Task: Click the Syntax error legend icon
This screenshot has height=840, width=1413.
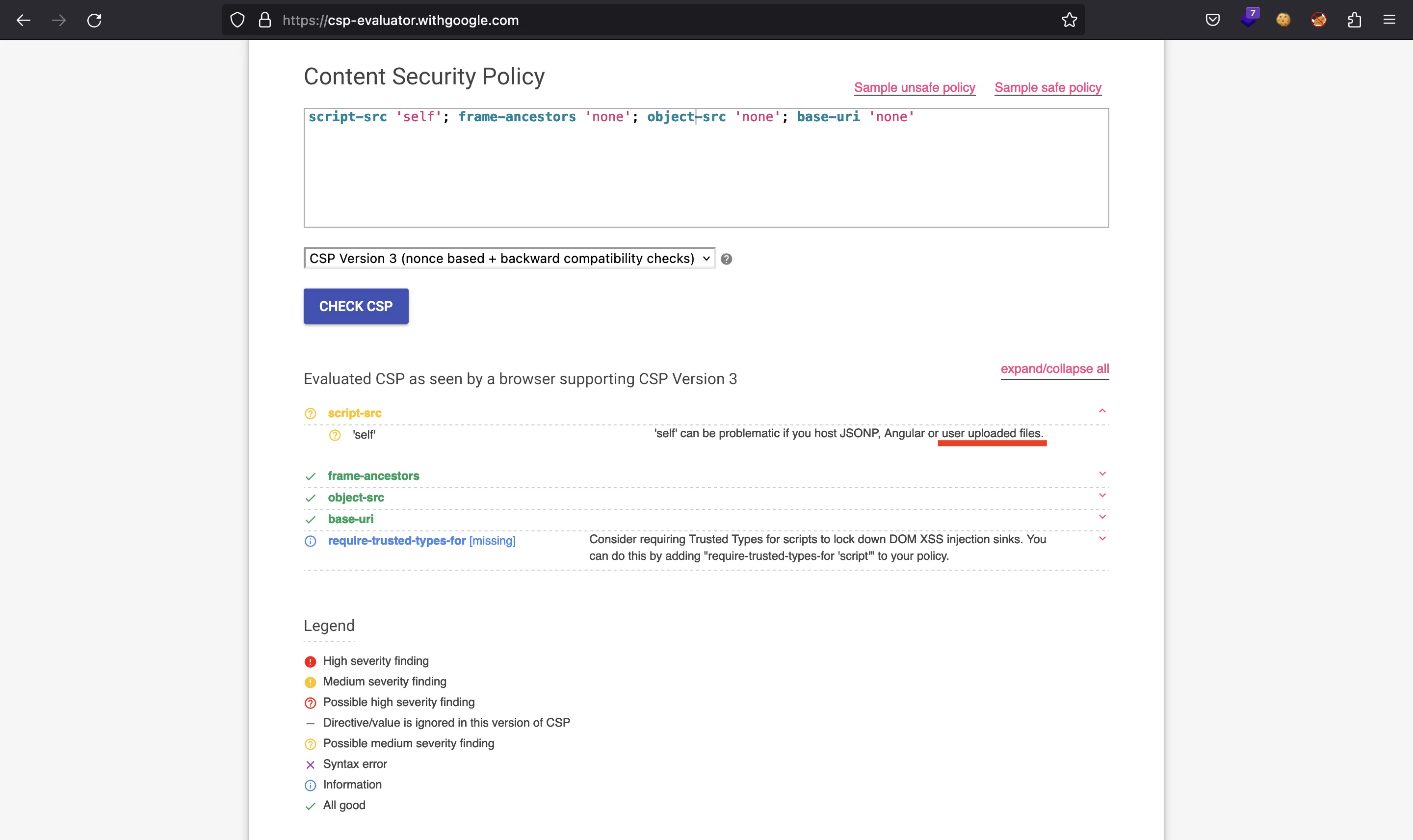Action: [x=310, y=765]
